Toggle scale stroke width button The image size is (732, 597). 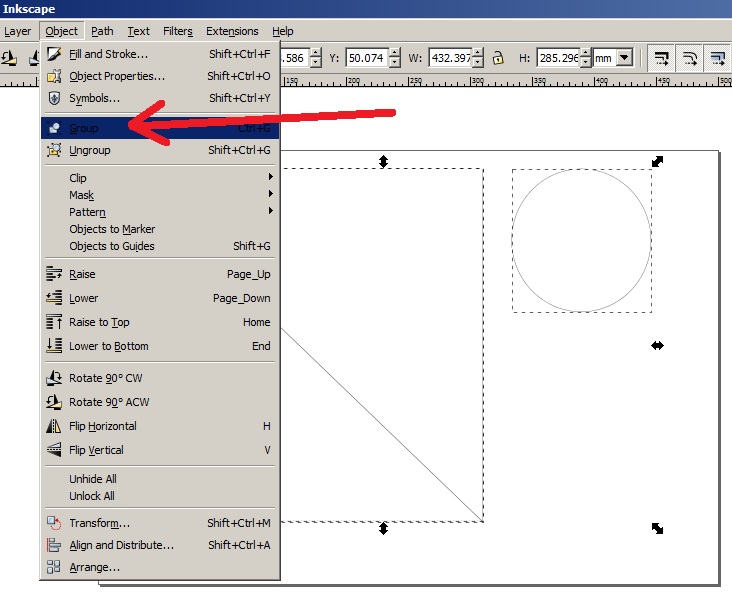click(x=662, y=58)
